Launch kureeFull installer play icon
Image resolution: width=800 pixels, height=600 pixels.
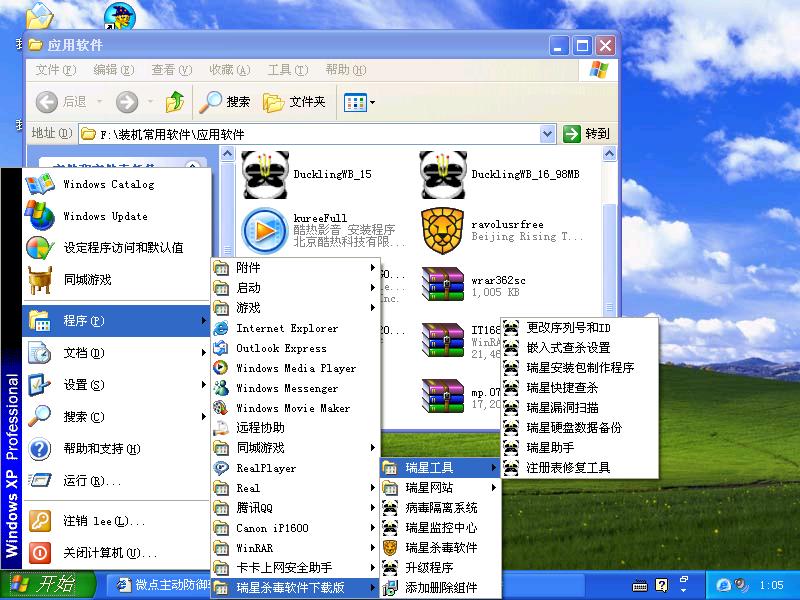tap(265, 231)
